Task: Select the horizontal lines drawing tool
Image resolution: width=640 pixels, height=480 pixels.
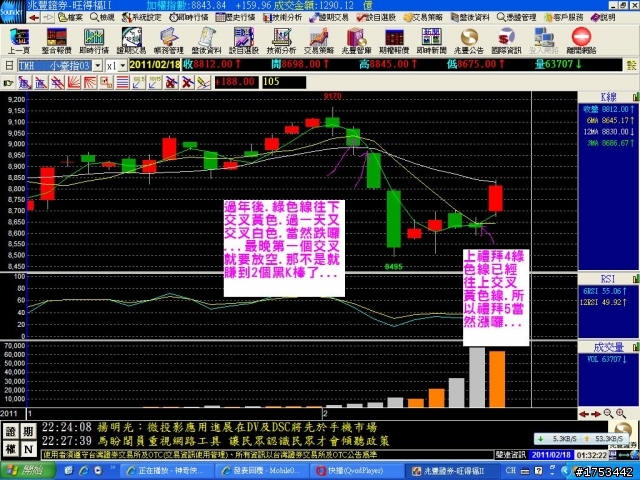Action: [122, 83]
